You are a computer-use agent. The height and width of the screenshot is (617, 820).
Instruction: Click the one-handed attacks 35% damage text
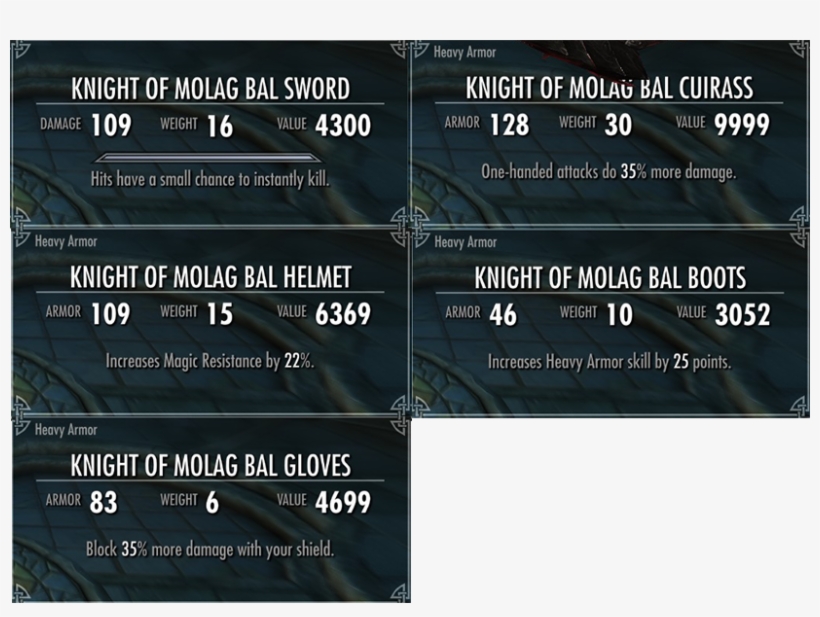(x=608, y=172)
